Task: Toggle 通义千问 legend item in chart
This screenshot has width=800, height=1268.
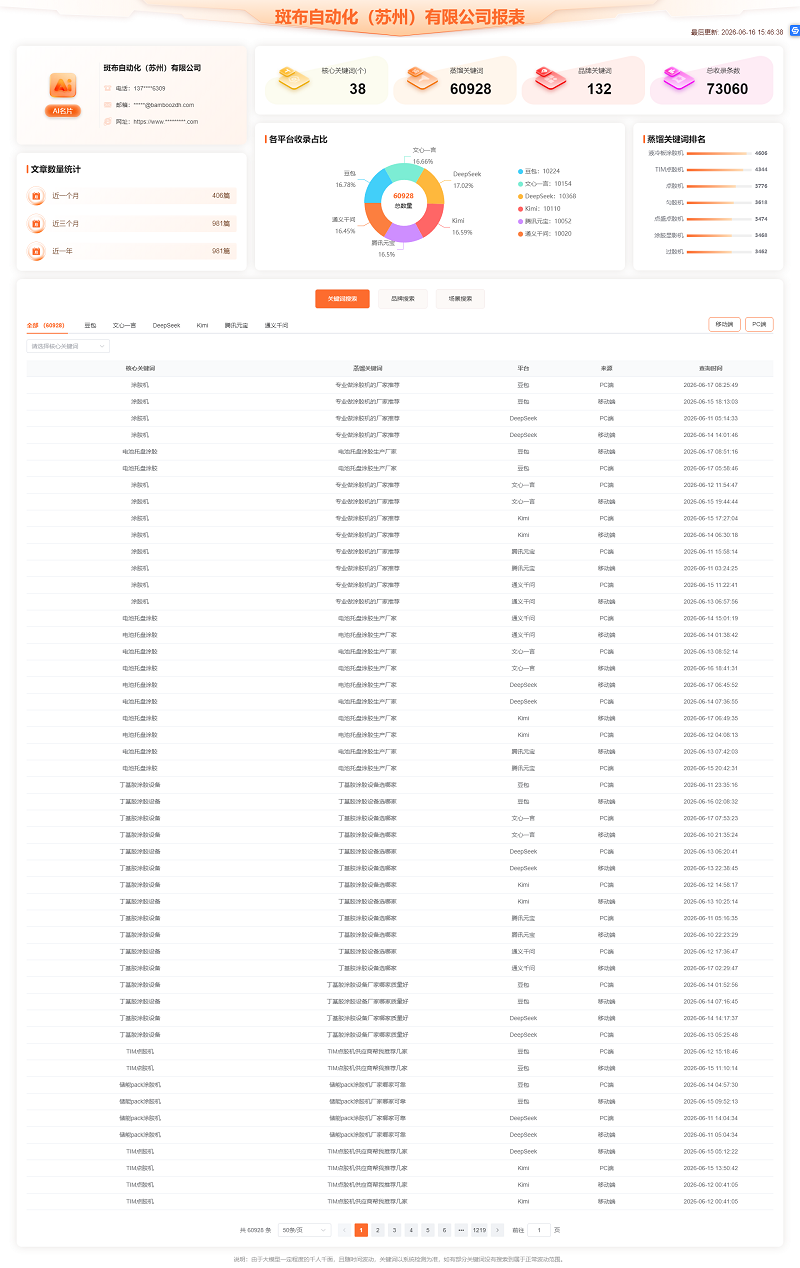Action: point(545,233)
